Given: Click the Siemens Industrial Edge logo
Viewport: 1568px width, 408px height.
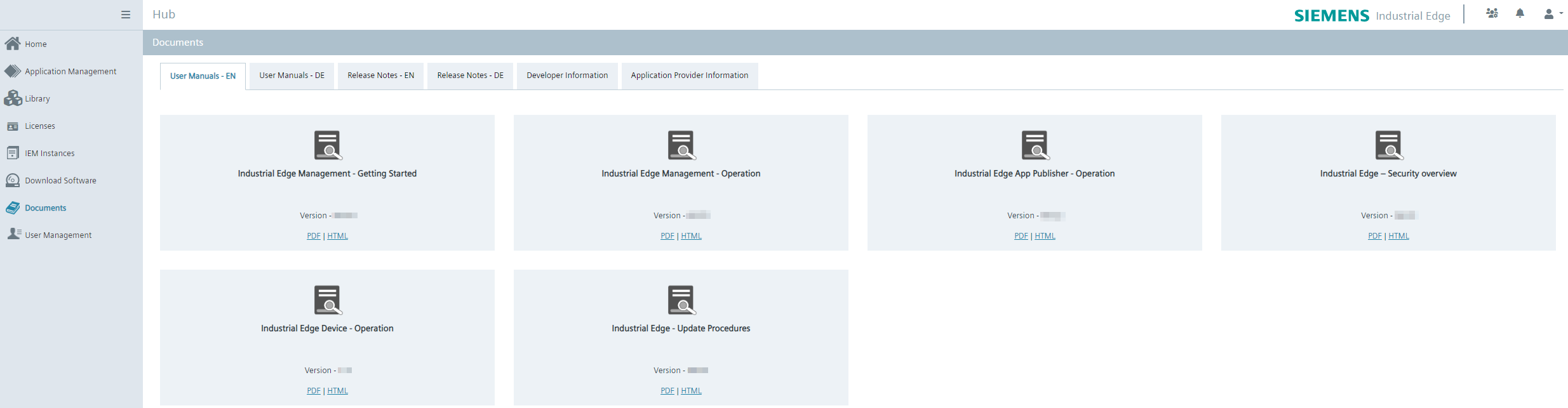Looking at the screenshot, I should [x=1372, y=15].
